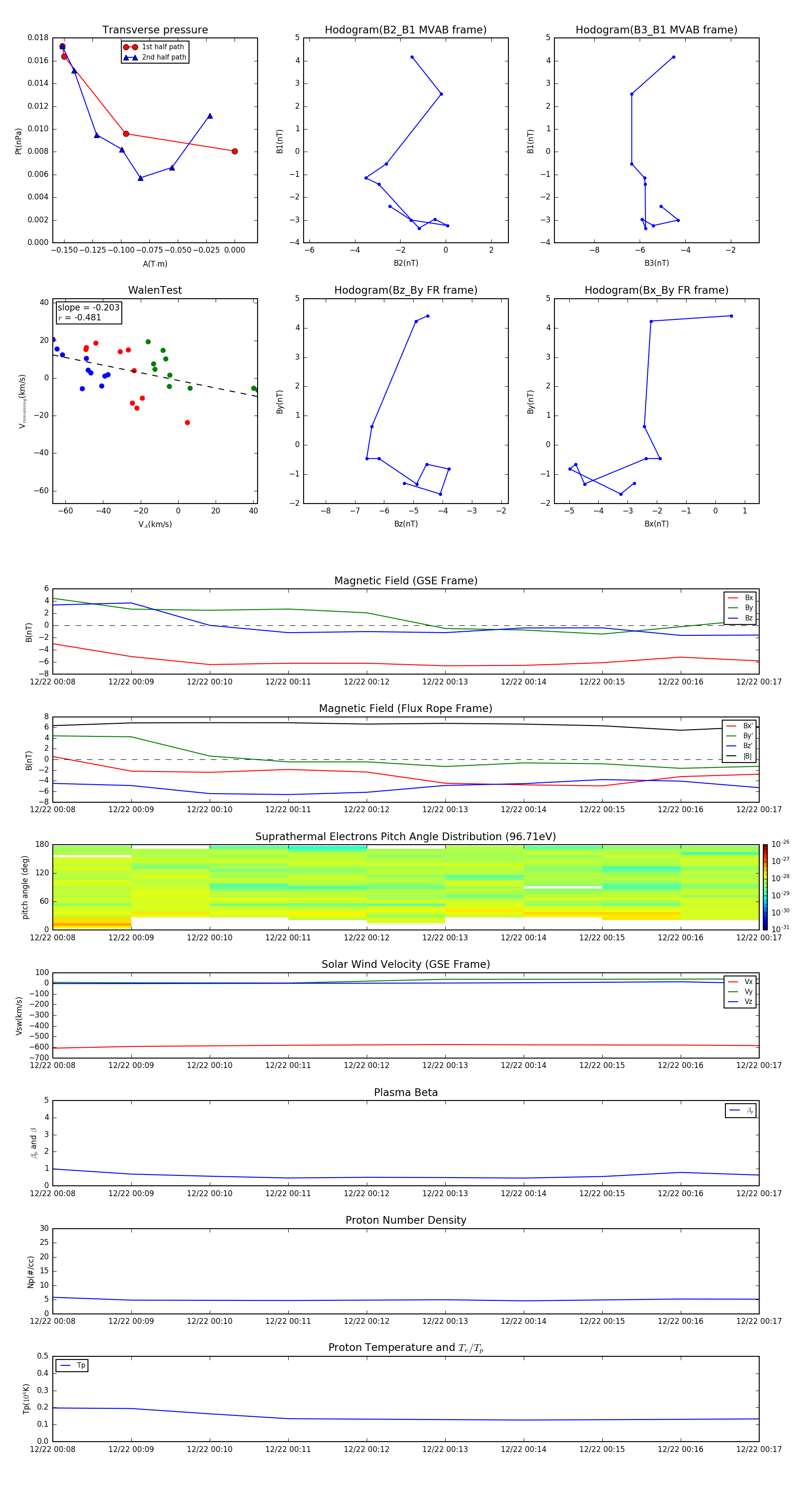Select the βp legend entry in the Plasma Beta plot
Image resolution: width=812 pixels, height=1489 pixels.
(741, 1110)
